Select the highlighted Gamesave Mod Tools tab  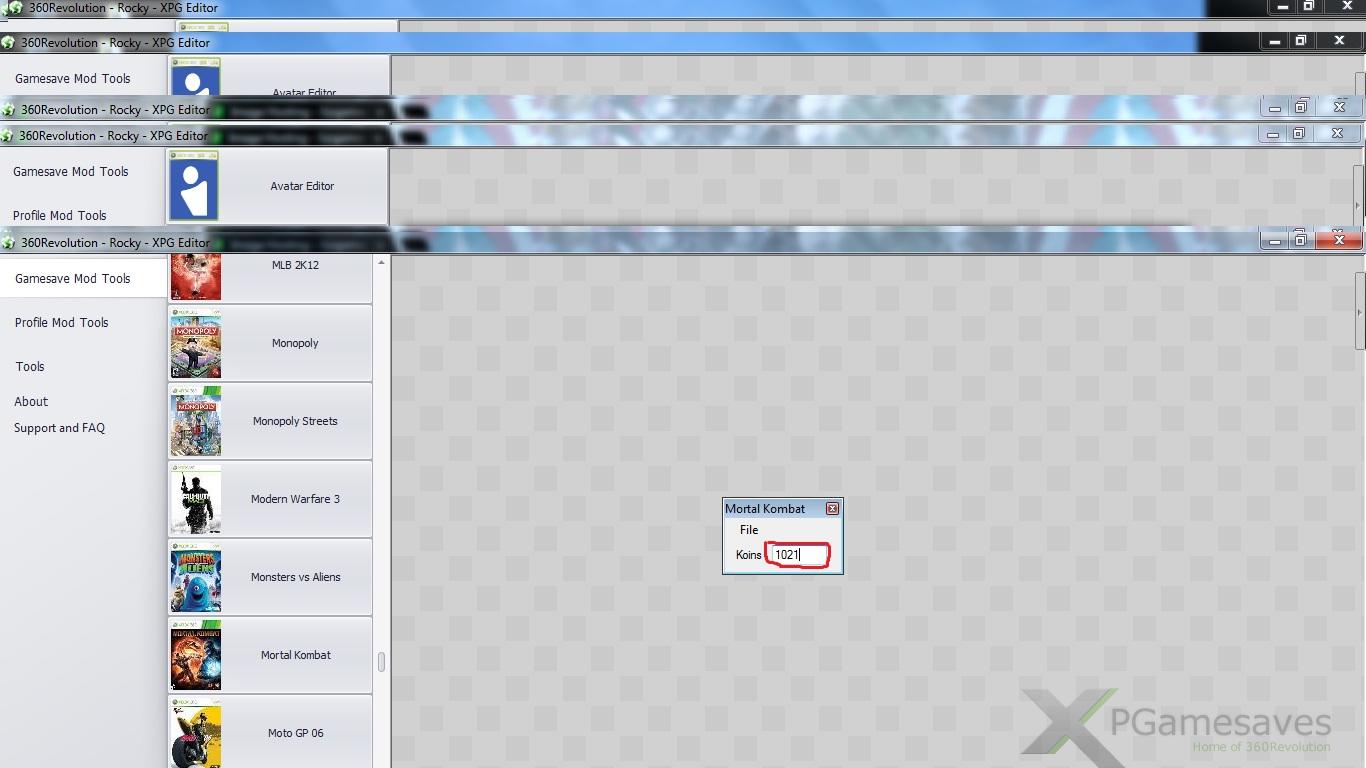pos(73,279)
